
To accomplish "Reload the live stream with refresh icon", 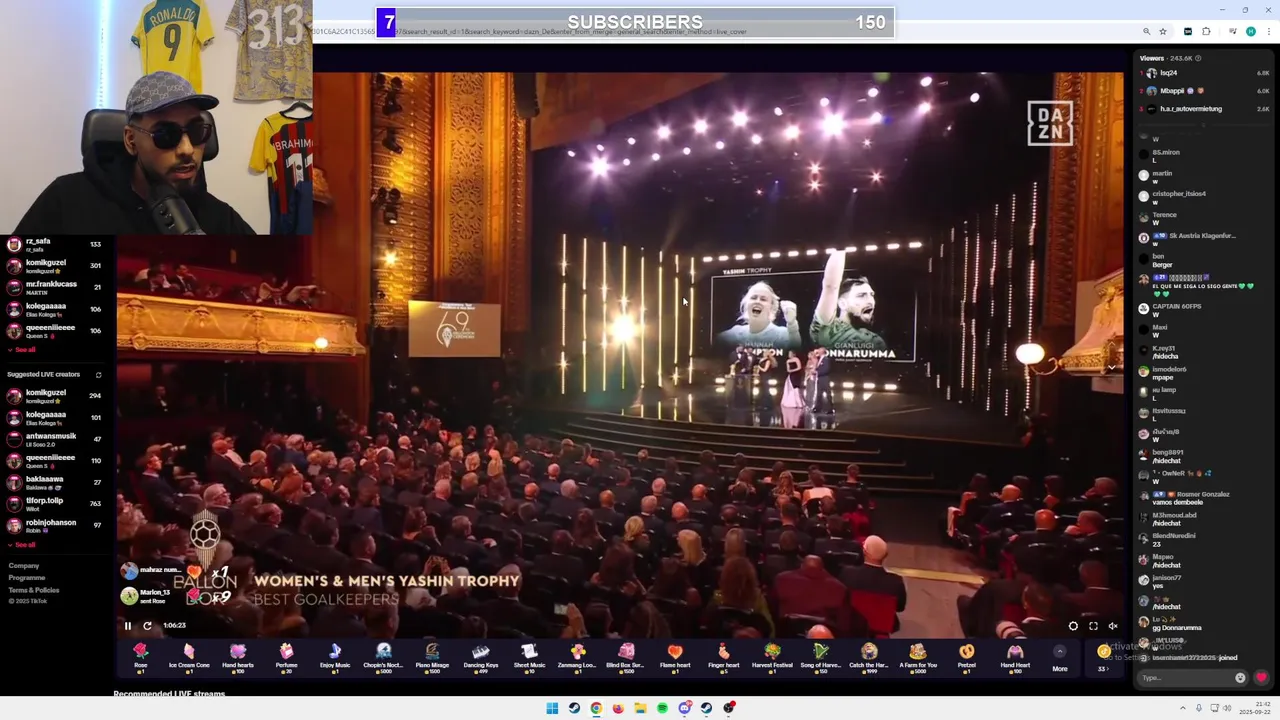I will [x=147, y=626].
